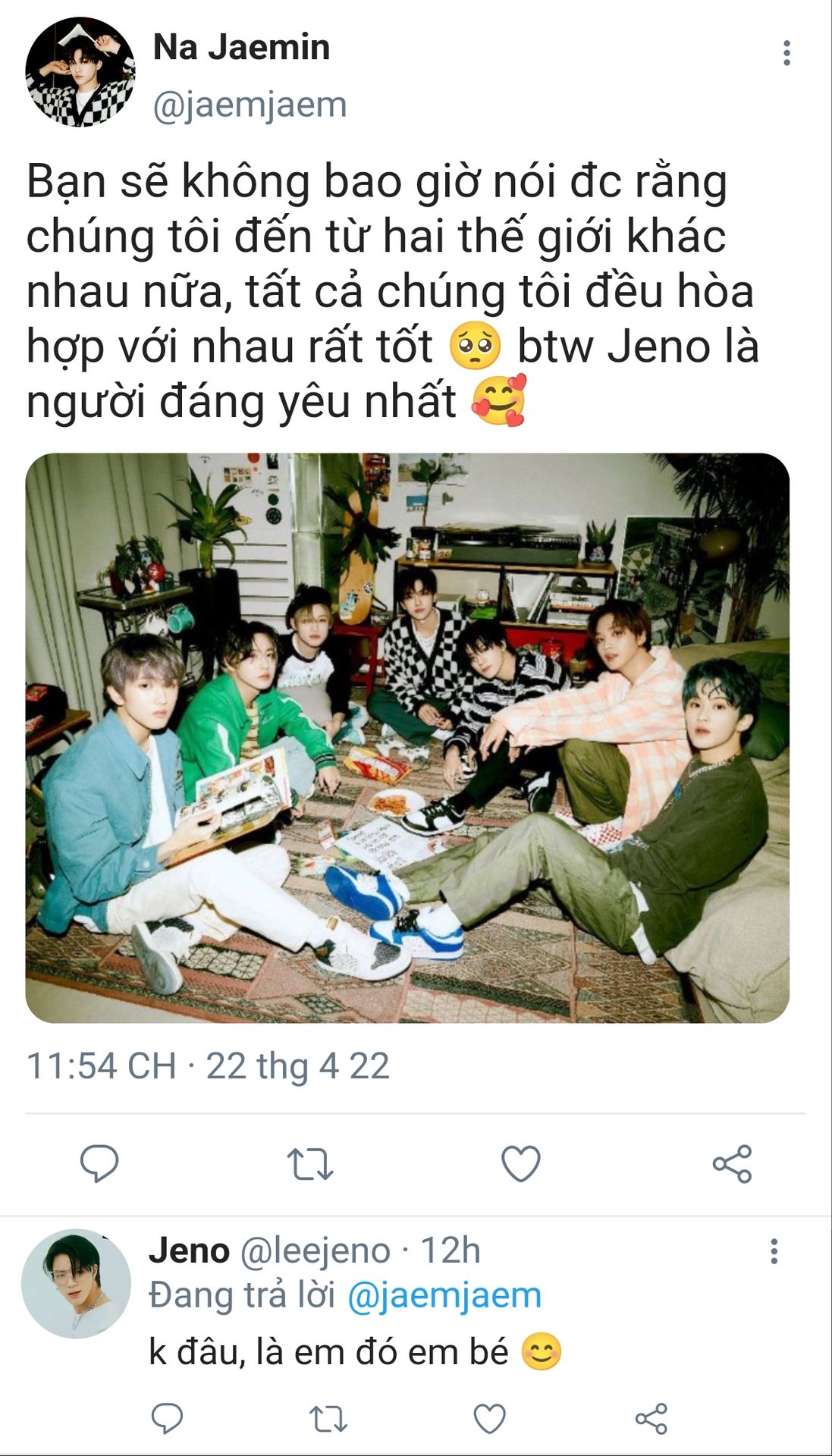Open the main tweet's three-dot menu
The height and width of the screenshot is (1456, 832).
point(786,53)
